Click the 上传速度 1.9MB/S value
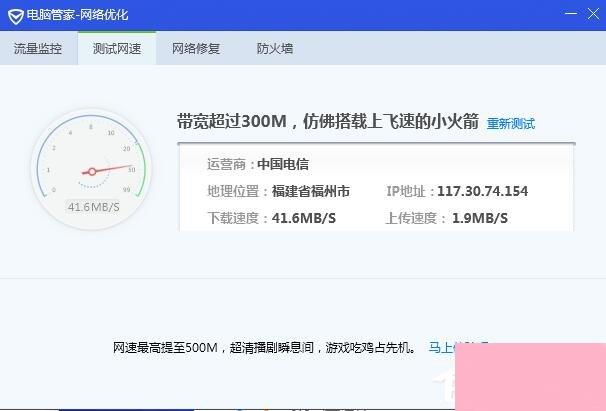The width and height of the screenshot is (606, 411). [x=480, y=218]
